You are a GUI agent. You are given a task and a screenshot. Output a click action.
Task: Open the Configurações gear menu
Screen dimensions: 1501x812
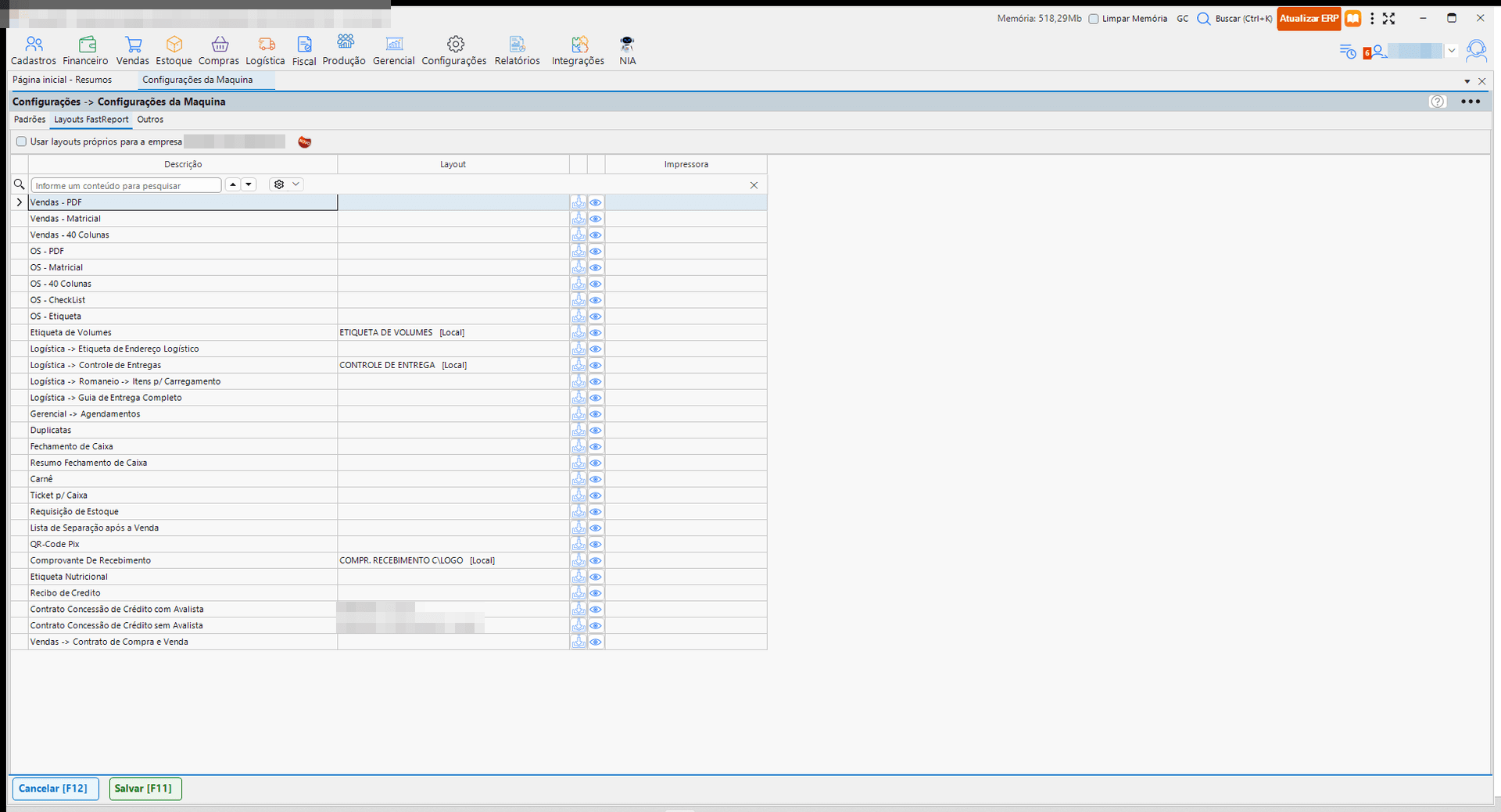[454, 51]
